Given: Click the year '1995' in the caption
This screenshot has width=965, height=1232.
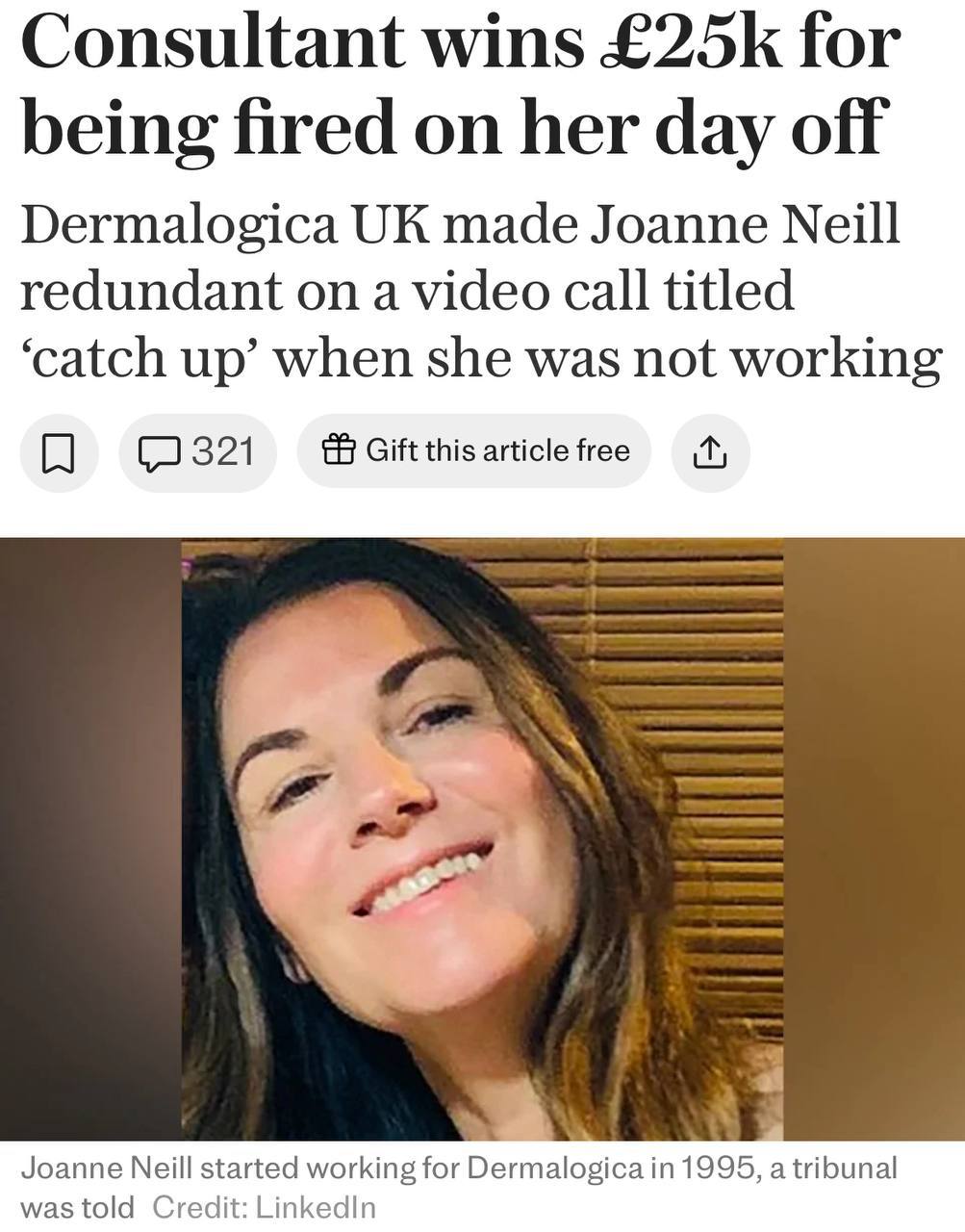Looking at the screenshot, I should click(x=714, y=1168).
